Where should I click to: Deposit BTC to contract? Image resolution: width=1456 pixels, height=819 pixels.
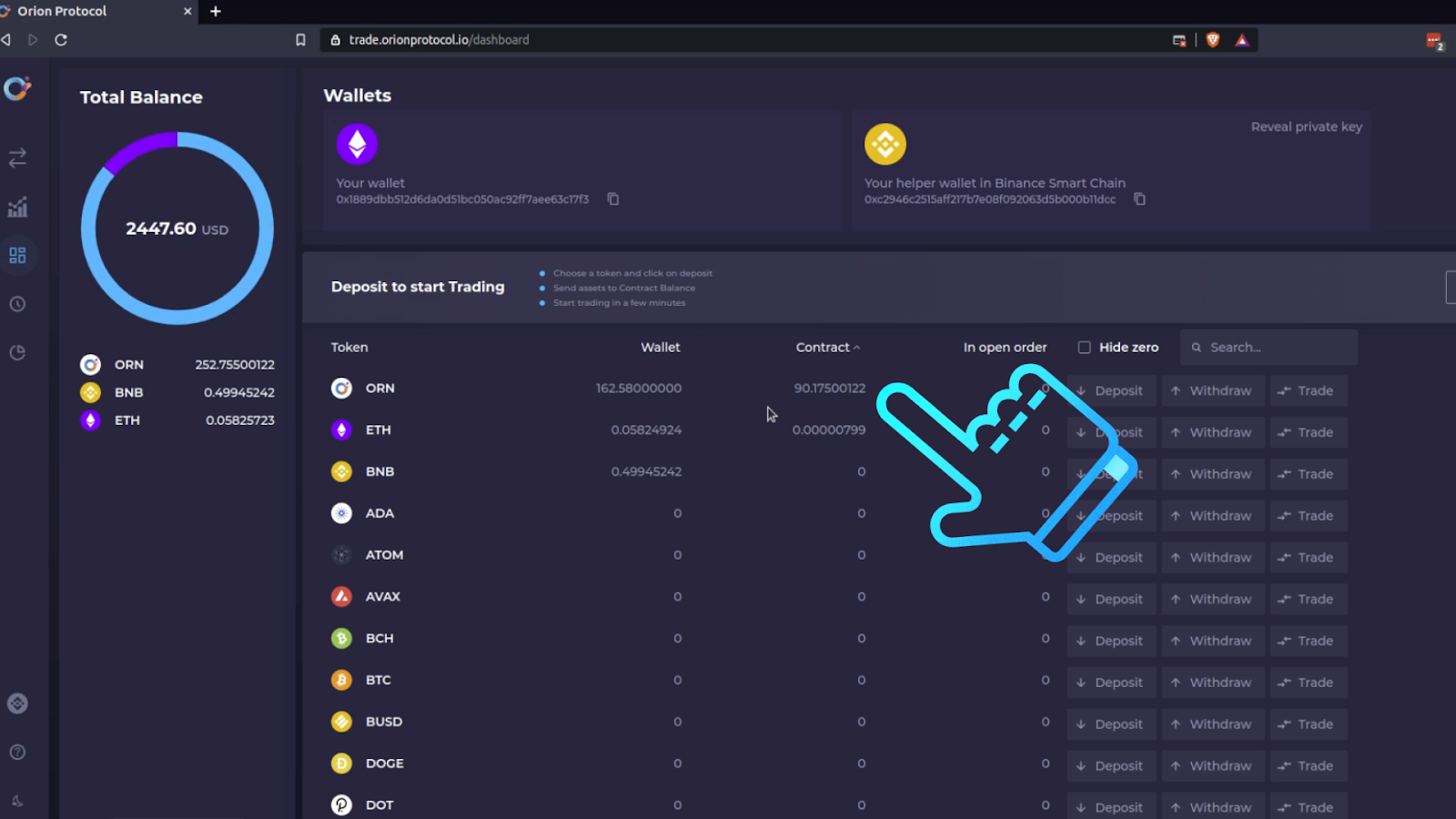[1111, 682]
